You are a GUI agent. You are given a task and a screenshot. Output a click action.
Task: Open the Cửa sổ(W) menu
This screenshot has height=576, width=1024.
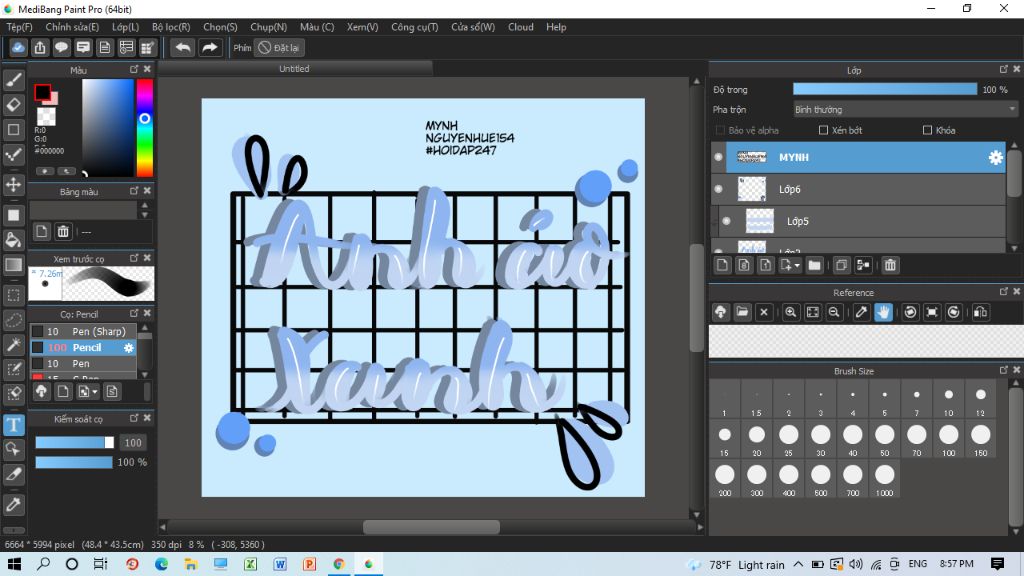[473, 27]
